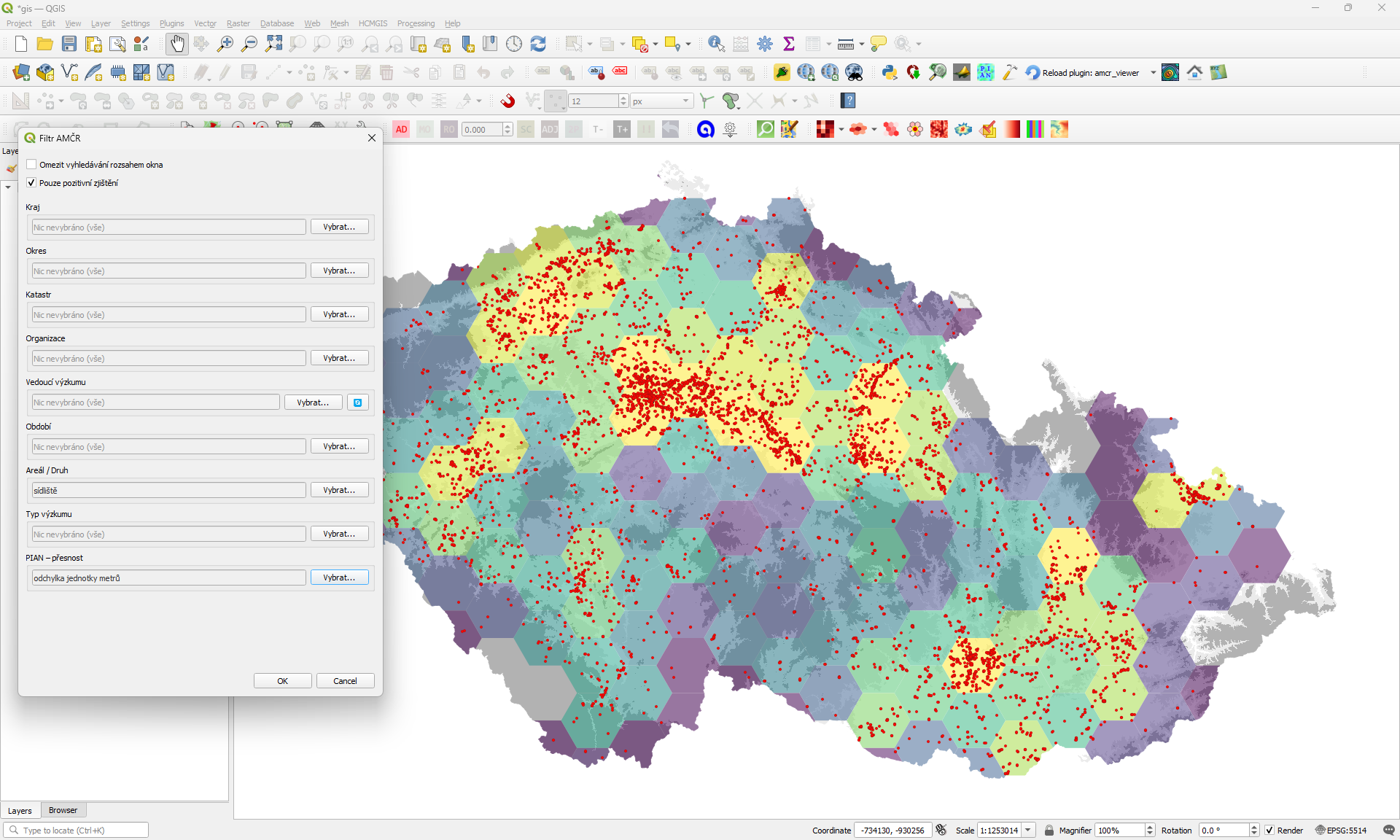The image size is (1400, 840).
Task: Click the Zoom In magnifier icon
Action: pos(225,44)
